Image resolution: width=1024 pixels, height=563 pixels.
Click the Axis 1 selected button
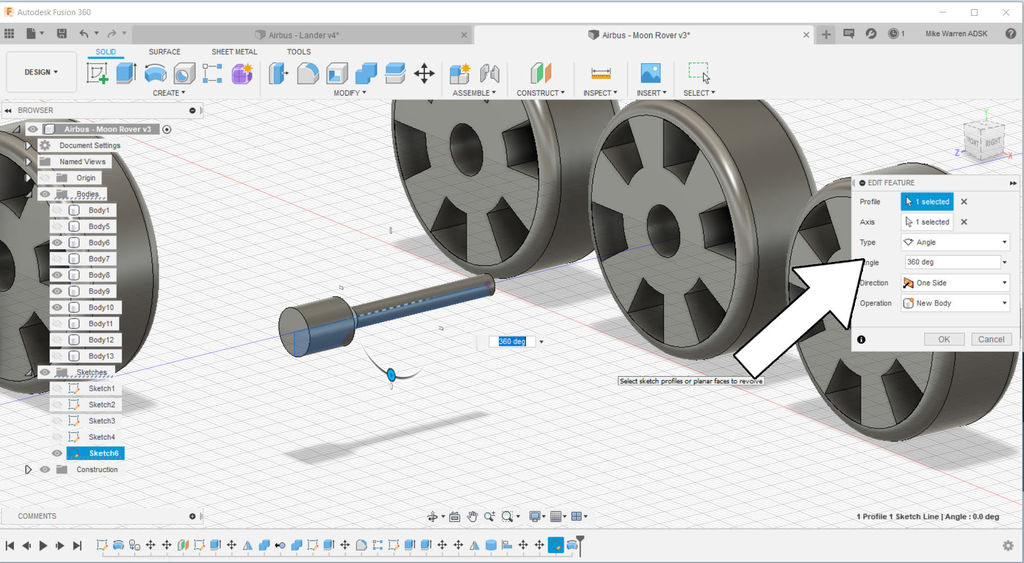tap(927, 222)
